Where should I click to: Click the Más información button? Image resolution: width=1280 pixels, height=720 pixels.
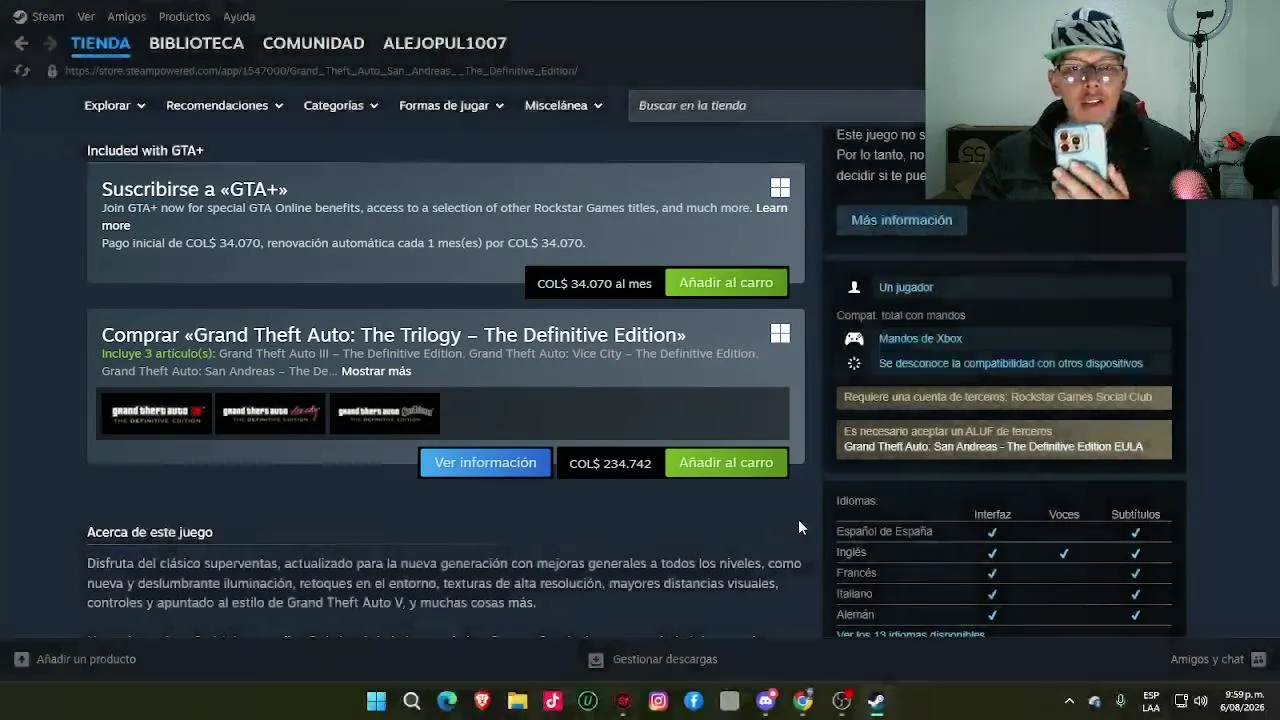click(901, 220)
